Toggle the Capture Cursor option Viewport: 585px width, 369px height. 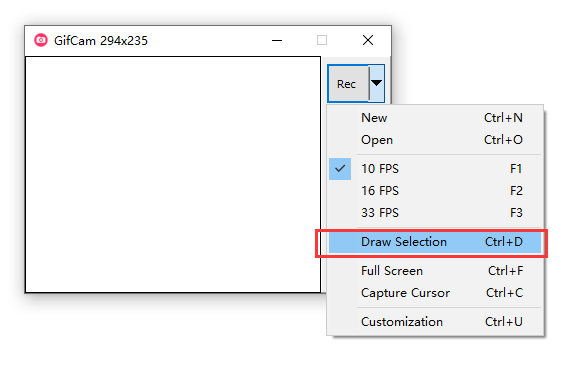(x=435, y=293)
